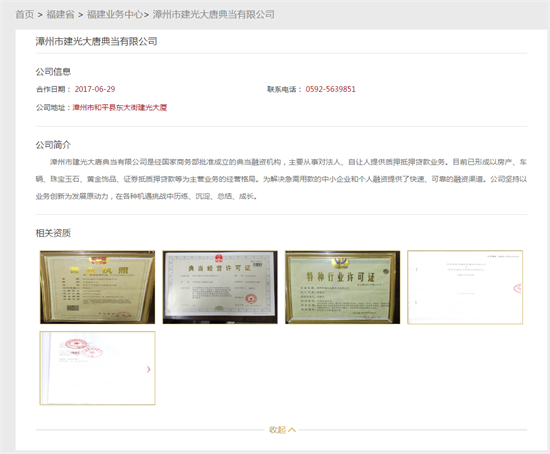Open the fourth white document thumbnail
The height and width of the screenshot is (454, 550).
coord(465,287)
